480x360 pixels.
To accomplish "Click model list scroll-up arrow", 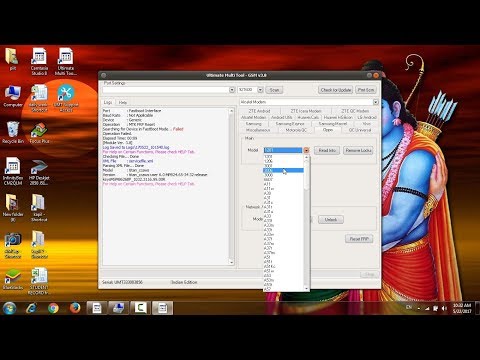I will click(306, 157).
